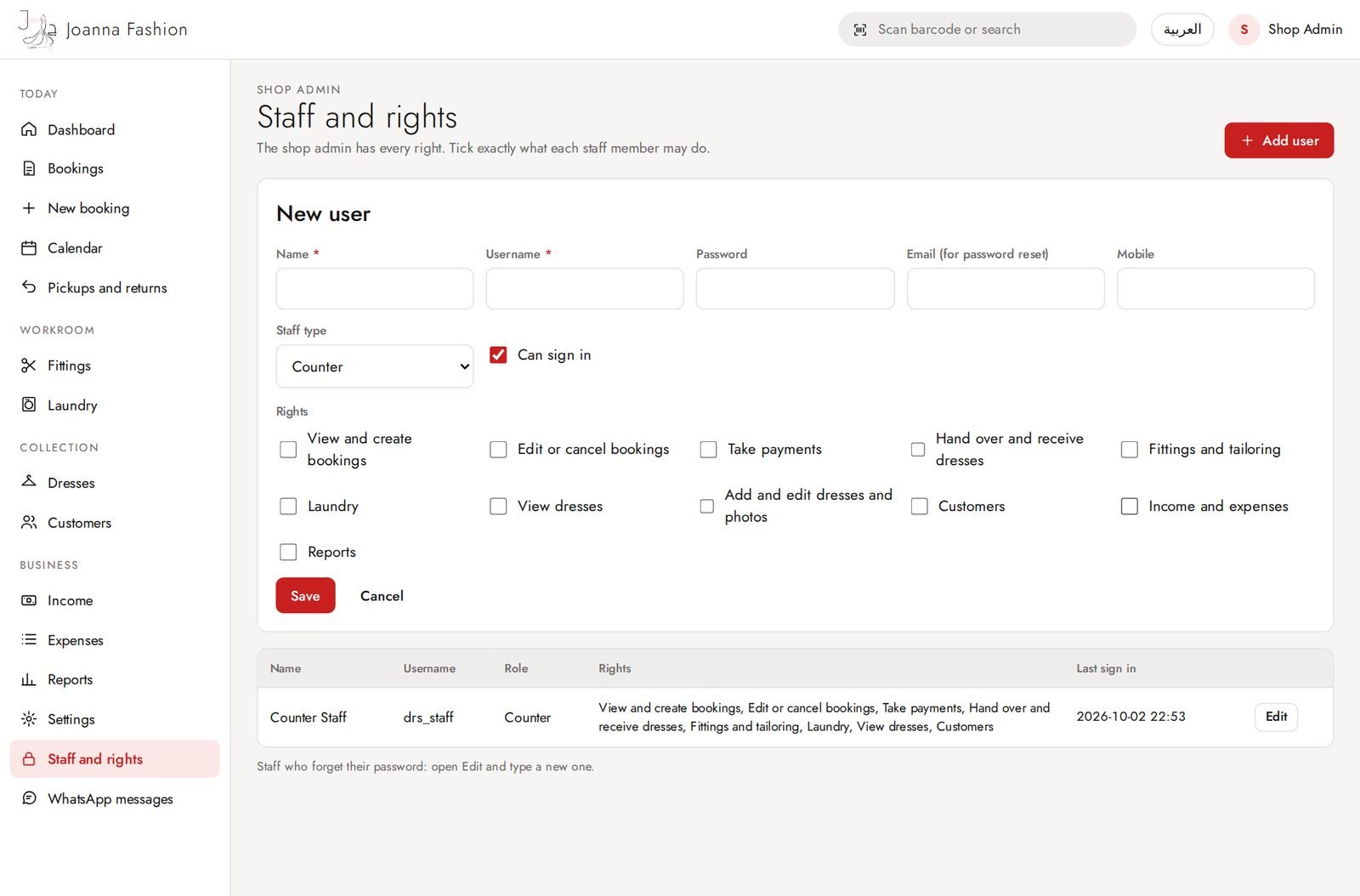Navigate to Dresses collection
Viewport: 1360px width, 896px height.
click(x=115, y=482)
